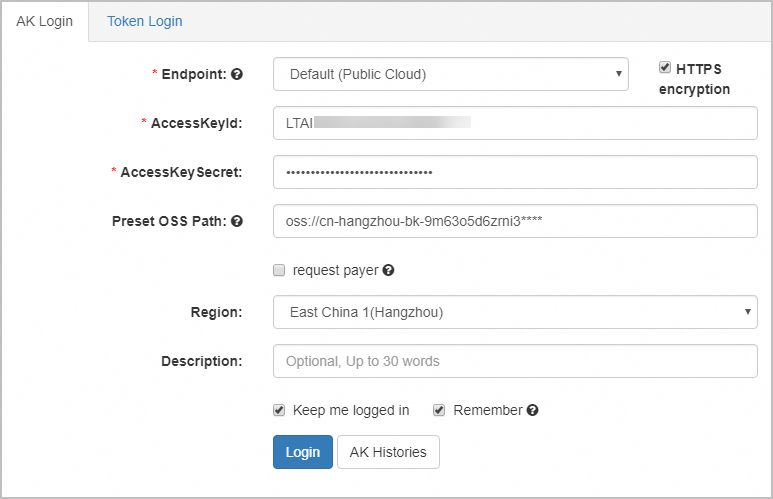Focus the AccessKeyId input field
The width and height of the screenshot is (773, 499).
pos(515,123)
